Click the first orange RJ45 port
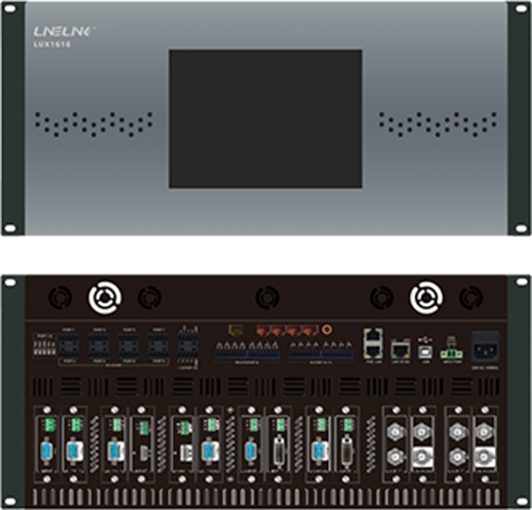 click(x=263, y=329)
